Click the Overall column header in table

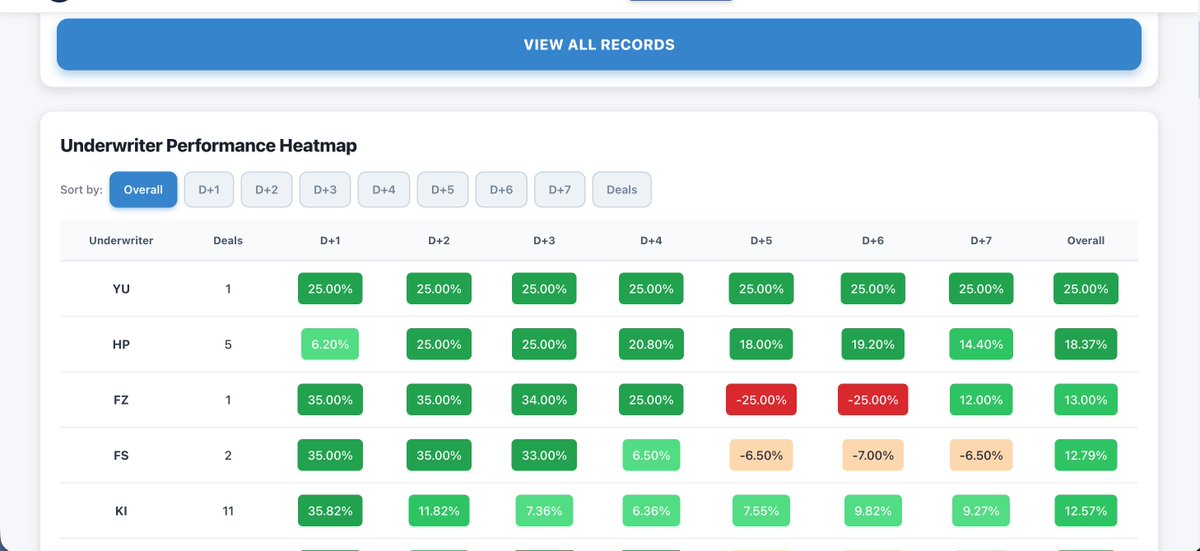[1086, 240]
